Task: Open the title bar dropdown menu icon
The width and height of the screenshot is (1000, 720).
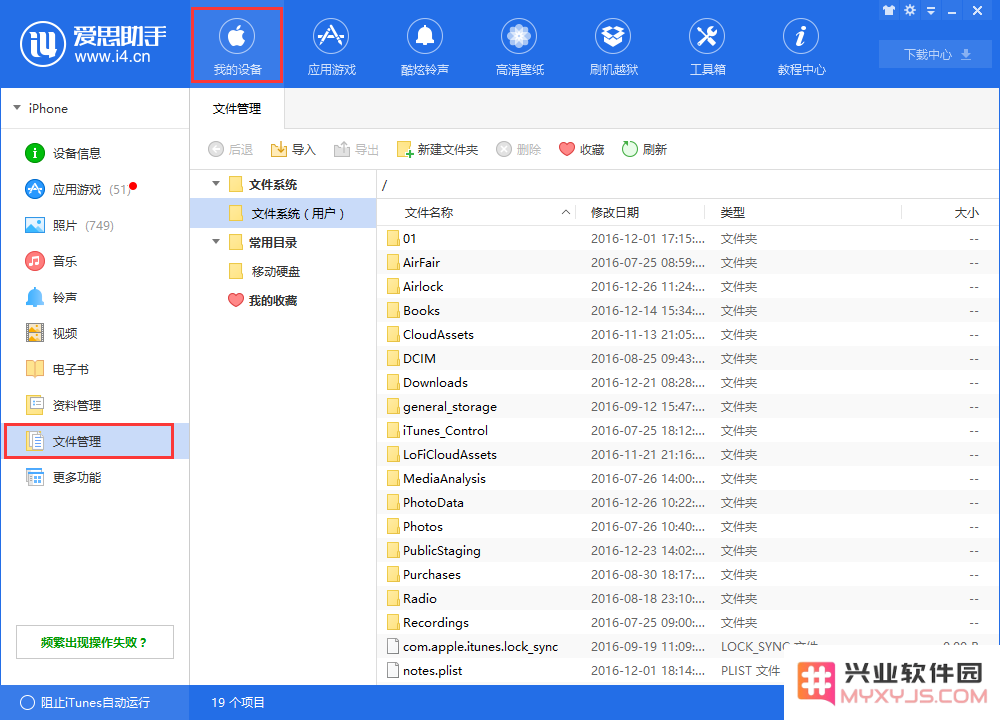Action: pos(931,10)
